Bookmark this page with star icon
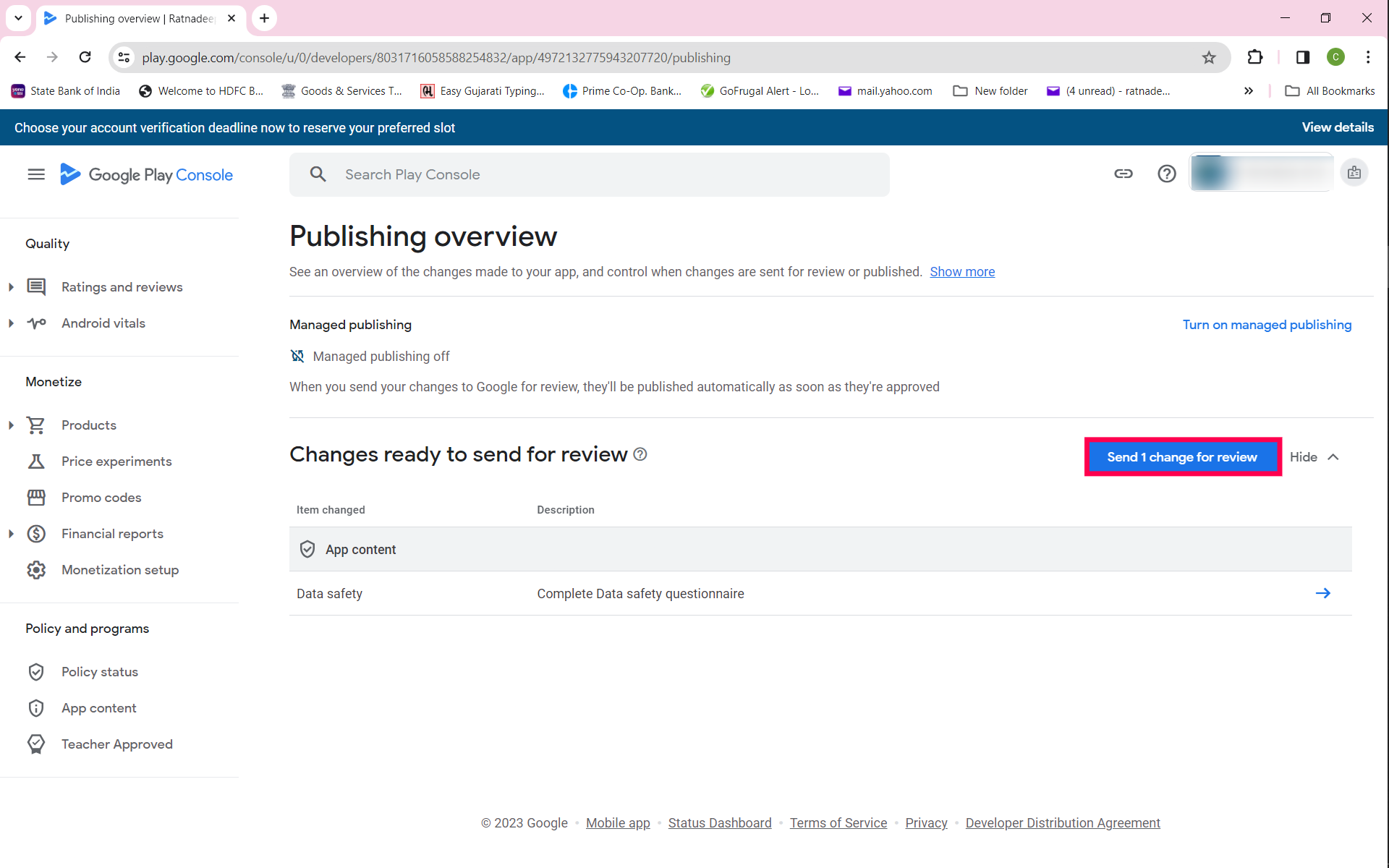The height and width of the screenshot is (868, 1389). (1209, 57)
